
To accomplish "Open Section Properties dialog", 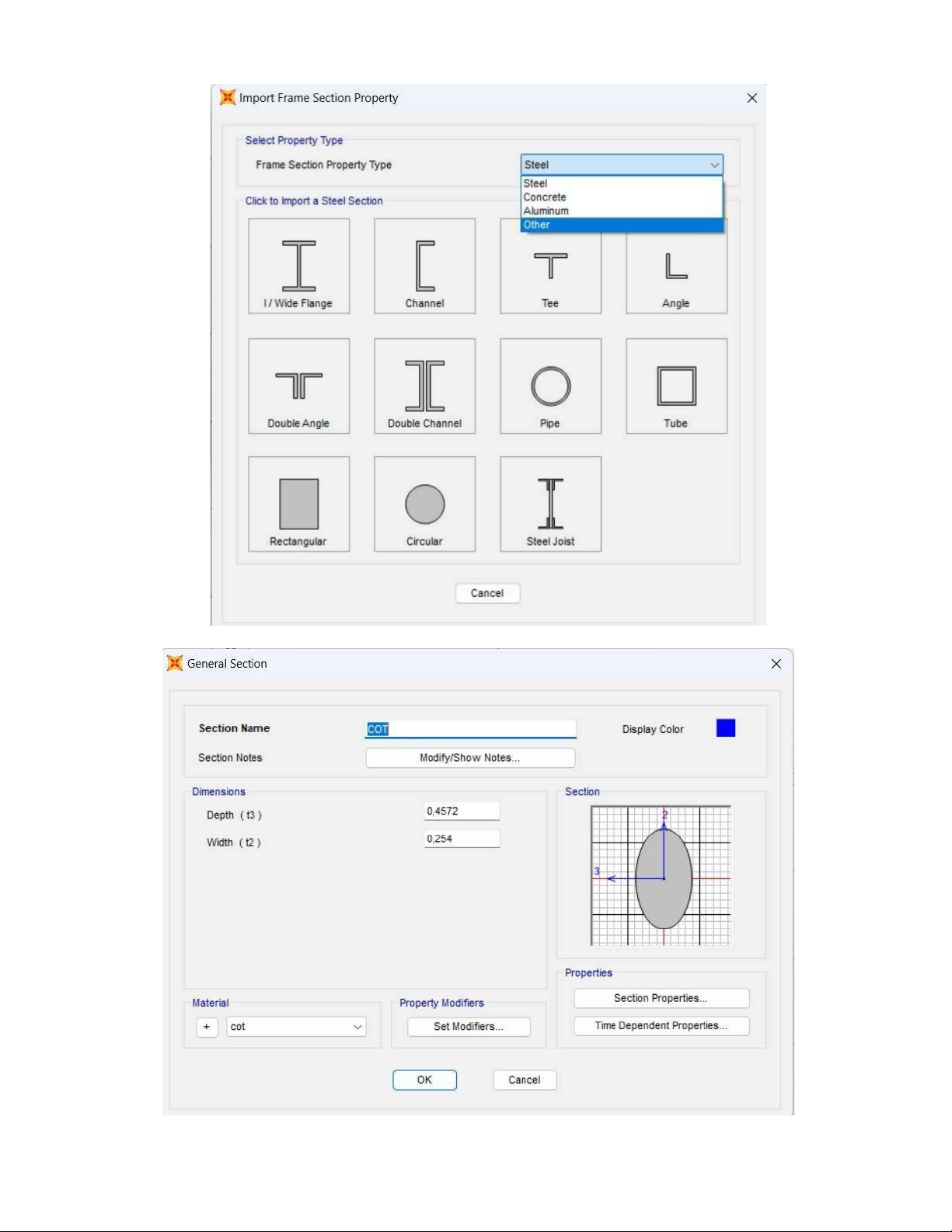I will (x=661, y=998).
